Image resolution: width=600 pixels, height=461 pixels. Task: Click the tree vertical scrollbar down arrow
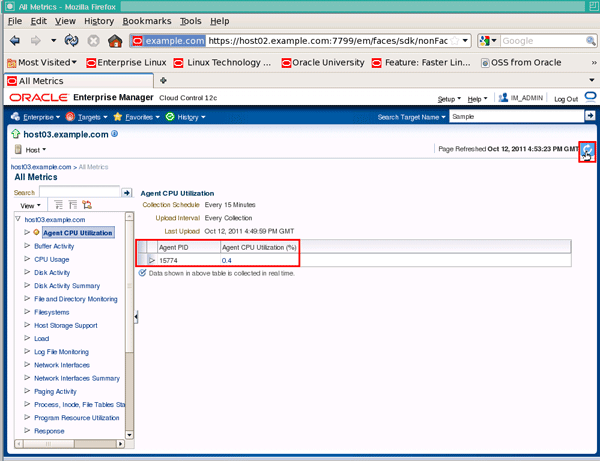pyautogui.click(x=129, y=435)
